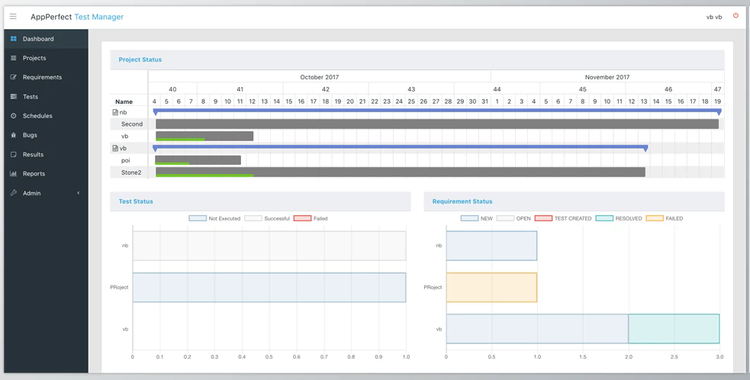Toggle Not Executed legend in Test Status
Viewport: 750px width, 380px height.
214,218
